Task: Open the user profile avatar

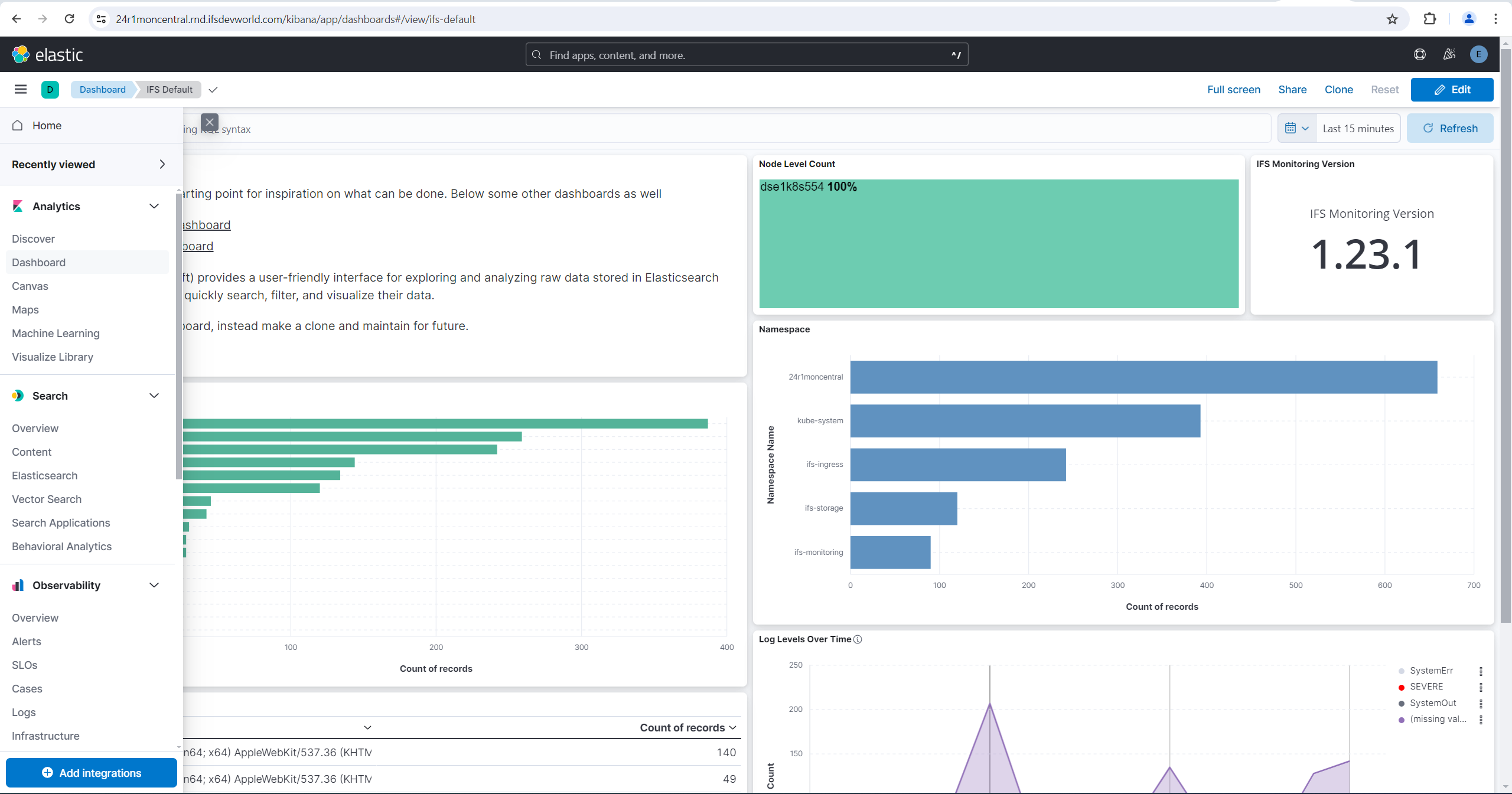Action: point(1479,54)
